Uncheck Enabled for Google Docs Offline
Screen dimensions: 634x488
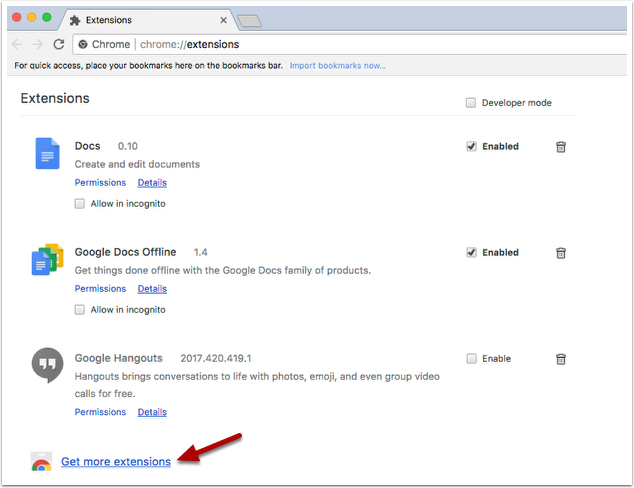pos(471,253)
